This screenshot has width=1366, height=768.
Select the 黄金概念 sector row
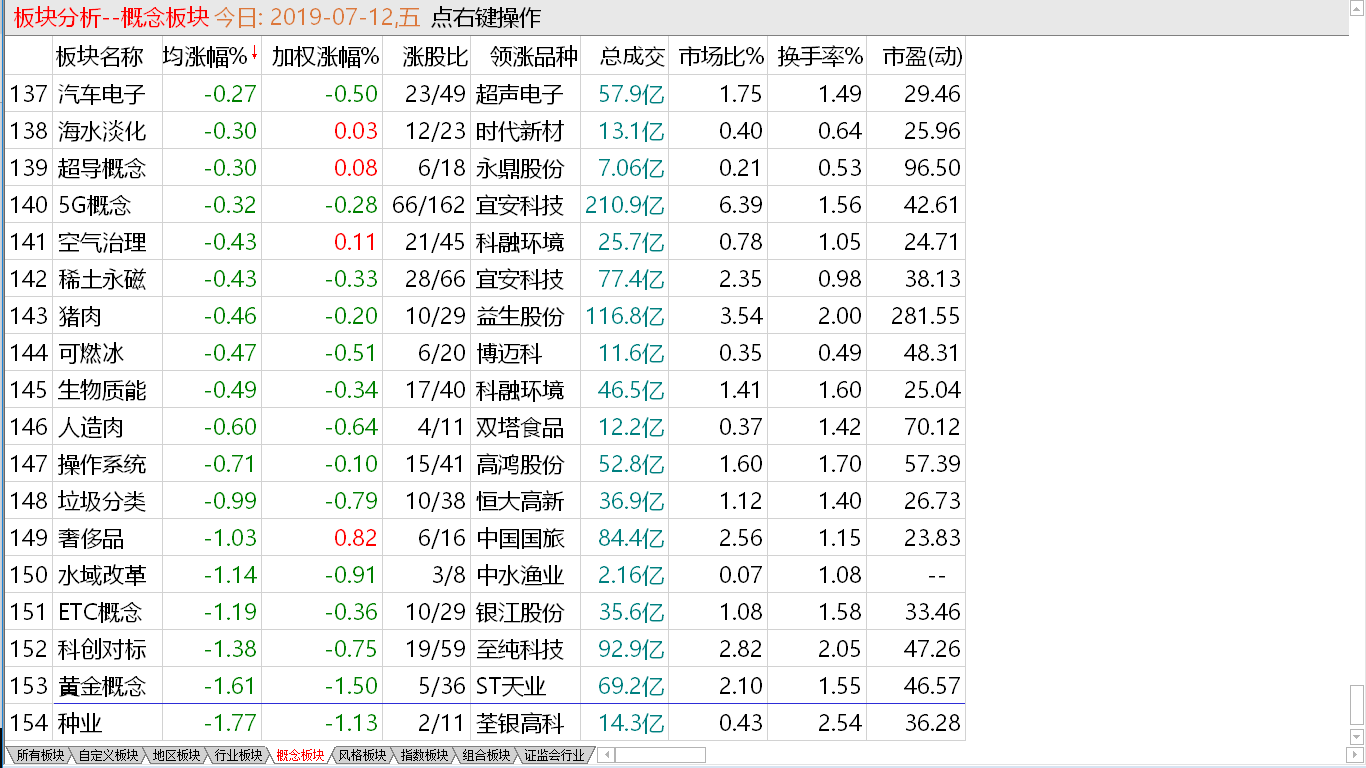click(x=486, y=686)
